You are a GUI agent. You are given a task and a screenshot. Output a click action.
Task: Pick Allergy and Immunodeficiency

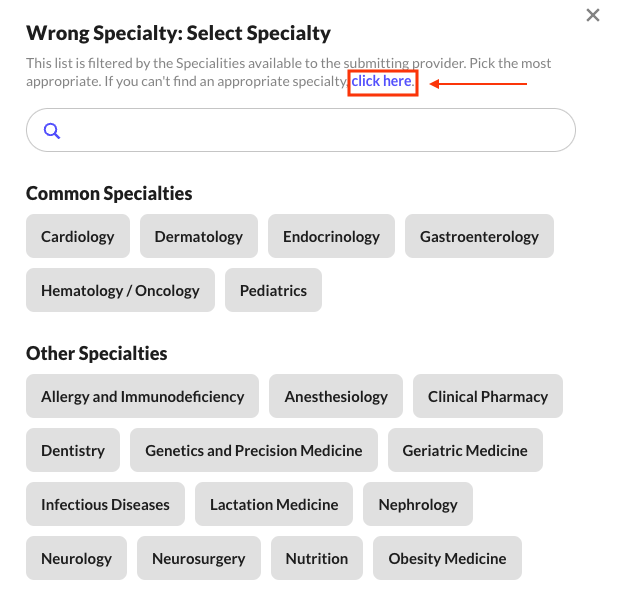143,396
